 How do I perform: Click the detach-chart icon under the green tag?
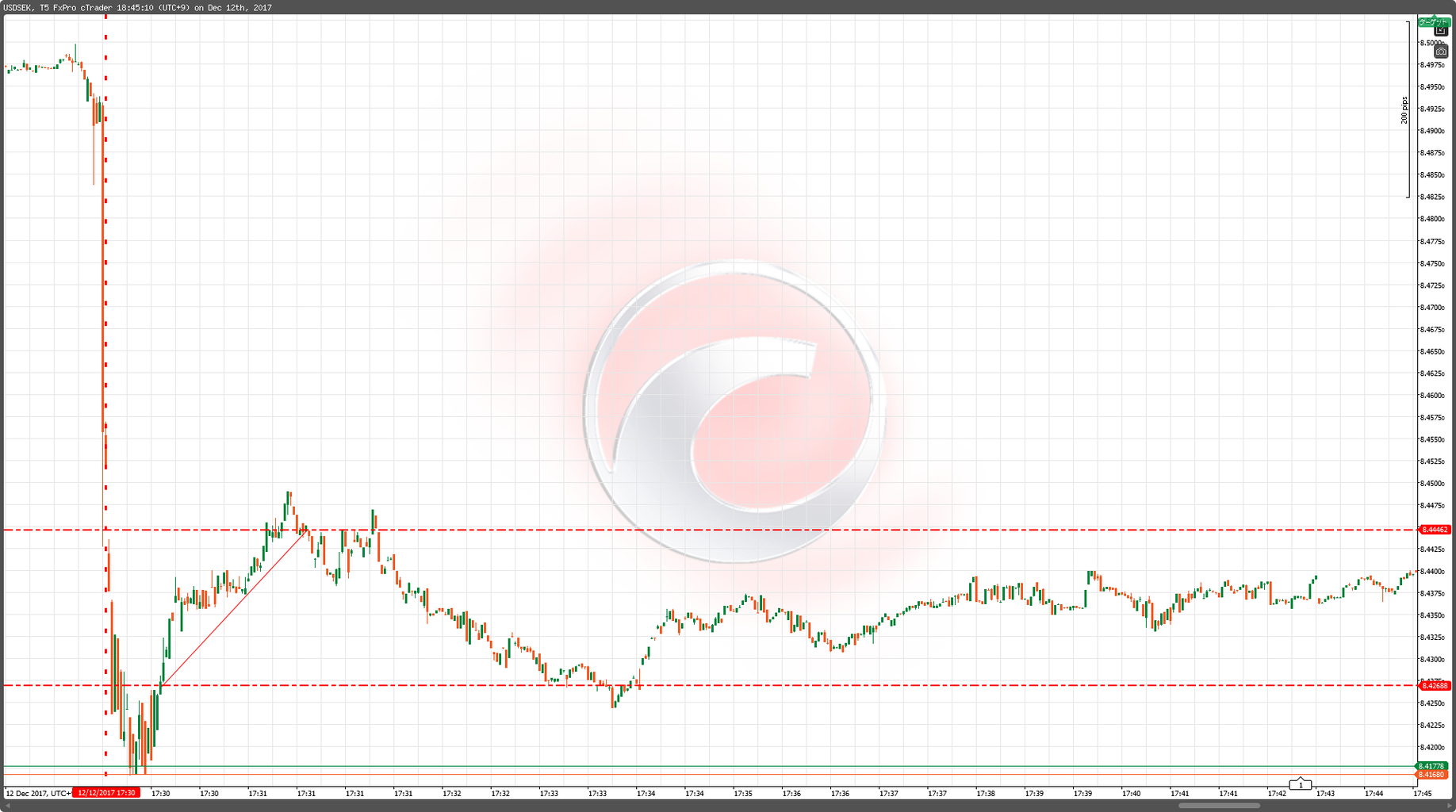pos(1441,31)
